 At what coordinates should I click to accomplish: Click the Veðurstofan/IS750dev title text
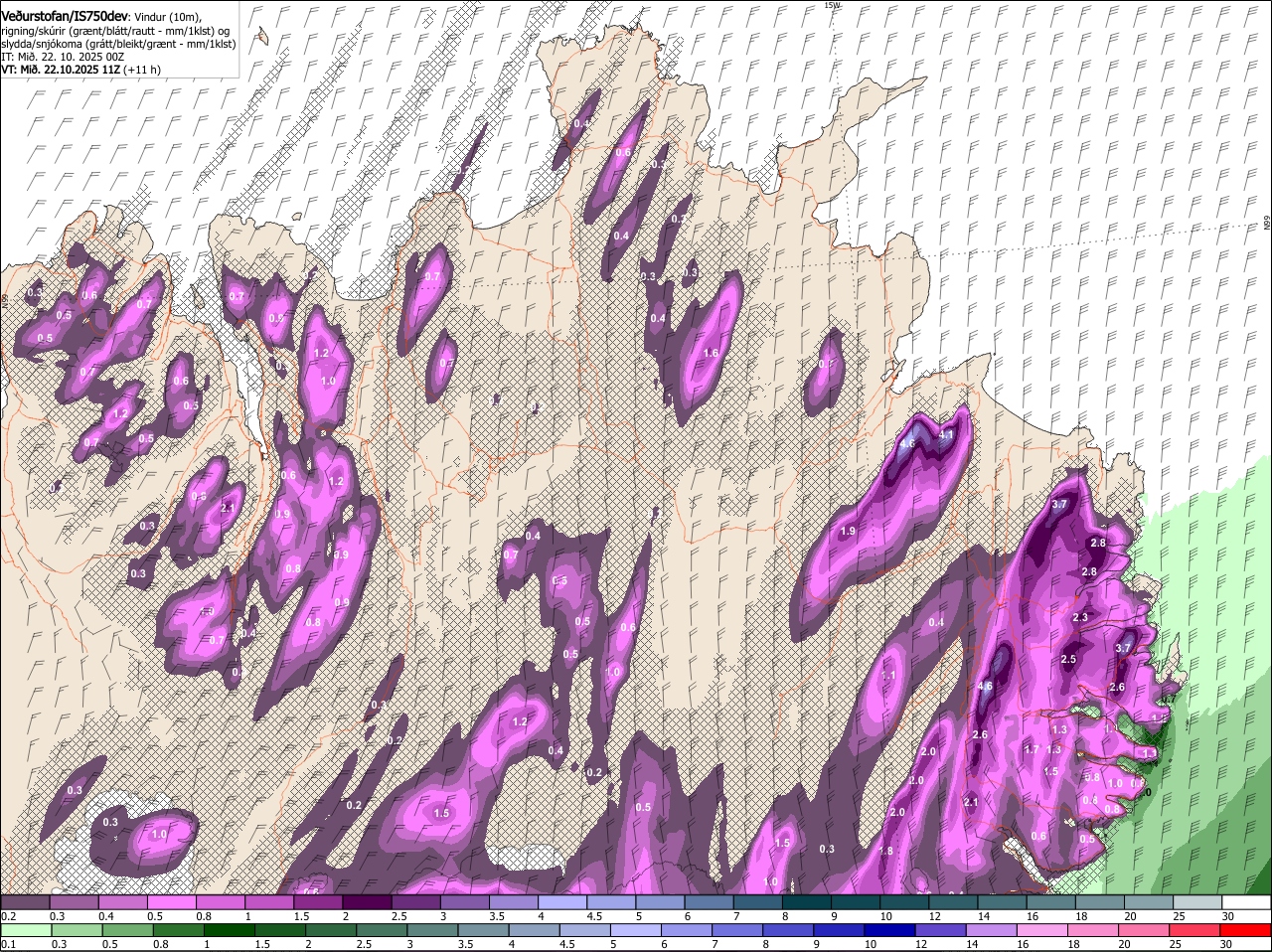tap(65, 16)
